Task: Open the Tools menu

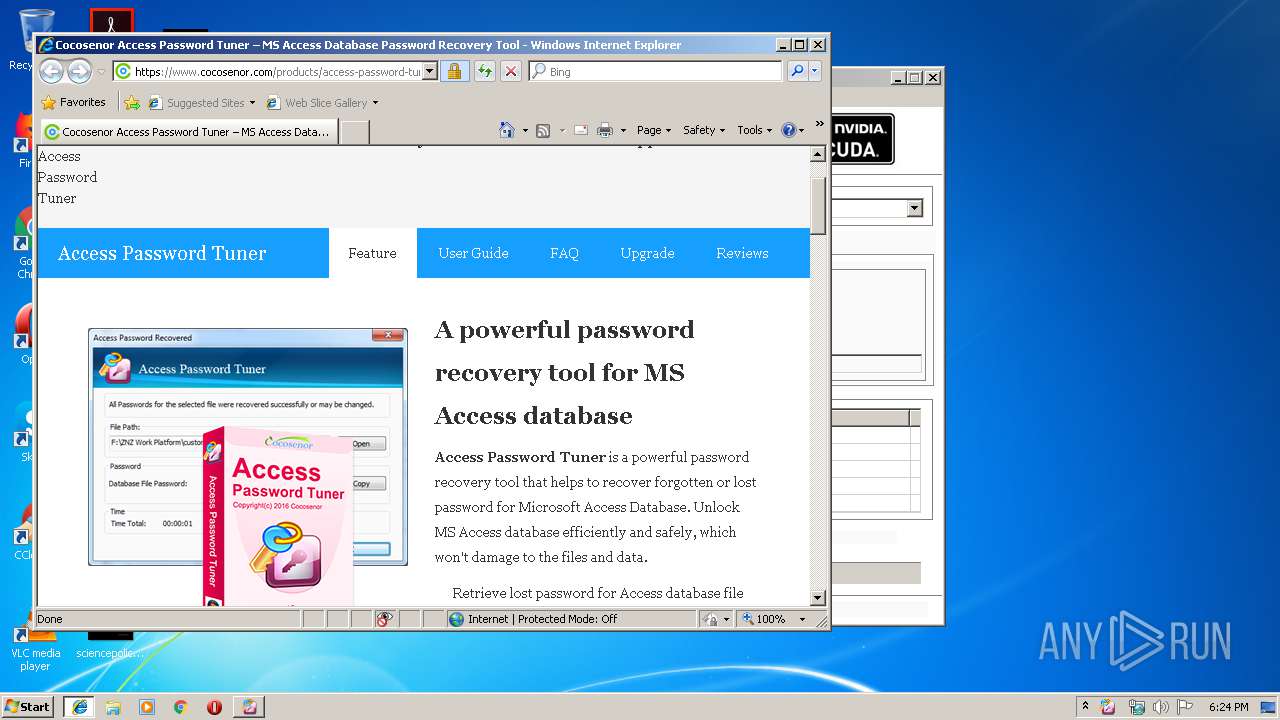Action: [x=754, y=130]
